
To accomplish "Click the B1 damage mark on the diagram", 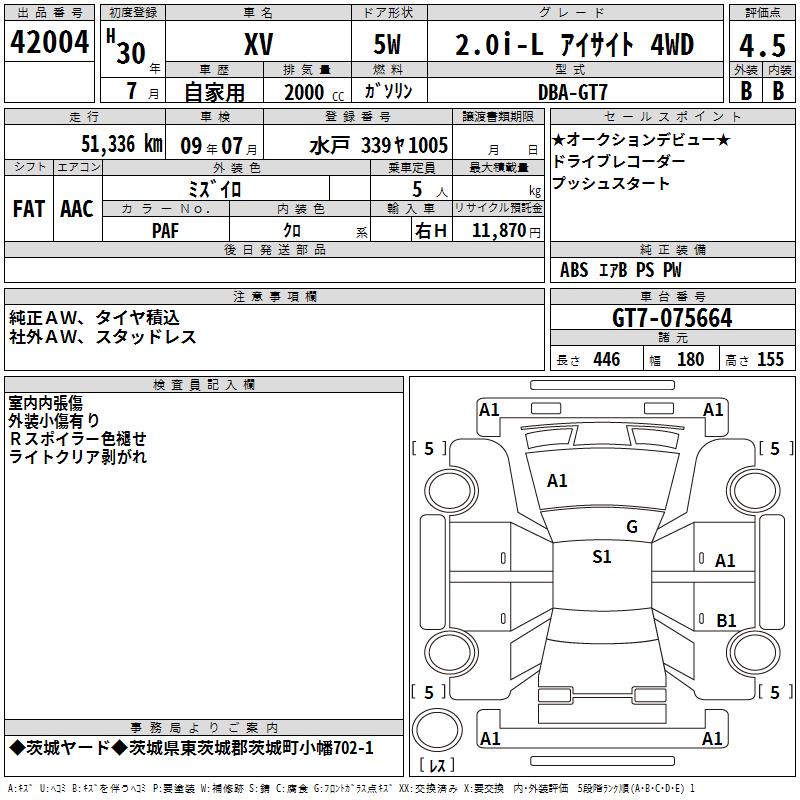I will (726, 620).
